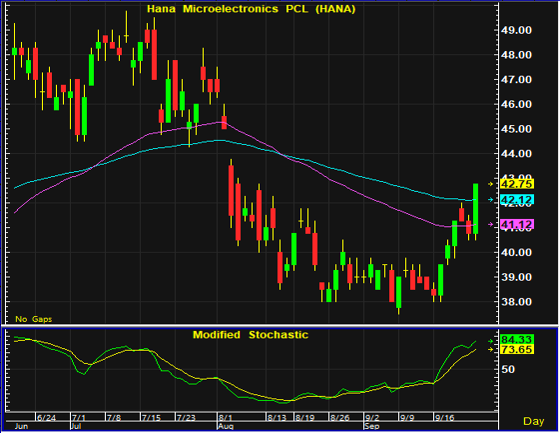Select the yellow 42.75 last price label
This screenshot has width=560, height=433.
[517, 184]
